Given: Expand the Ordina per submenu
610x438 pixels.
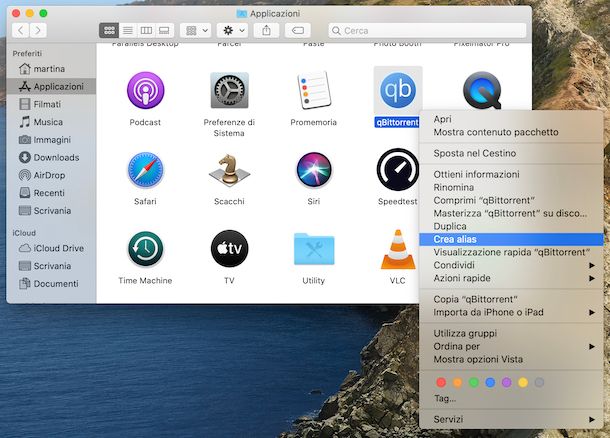Looking at the screenshot, I should click(x=511, y=346).
